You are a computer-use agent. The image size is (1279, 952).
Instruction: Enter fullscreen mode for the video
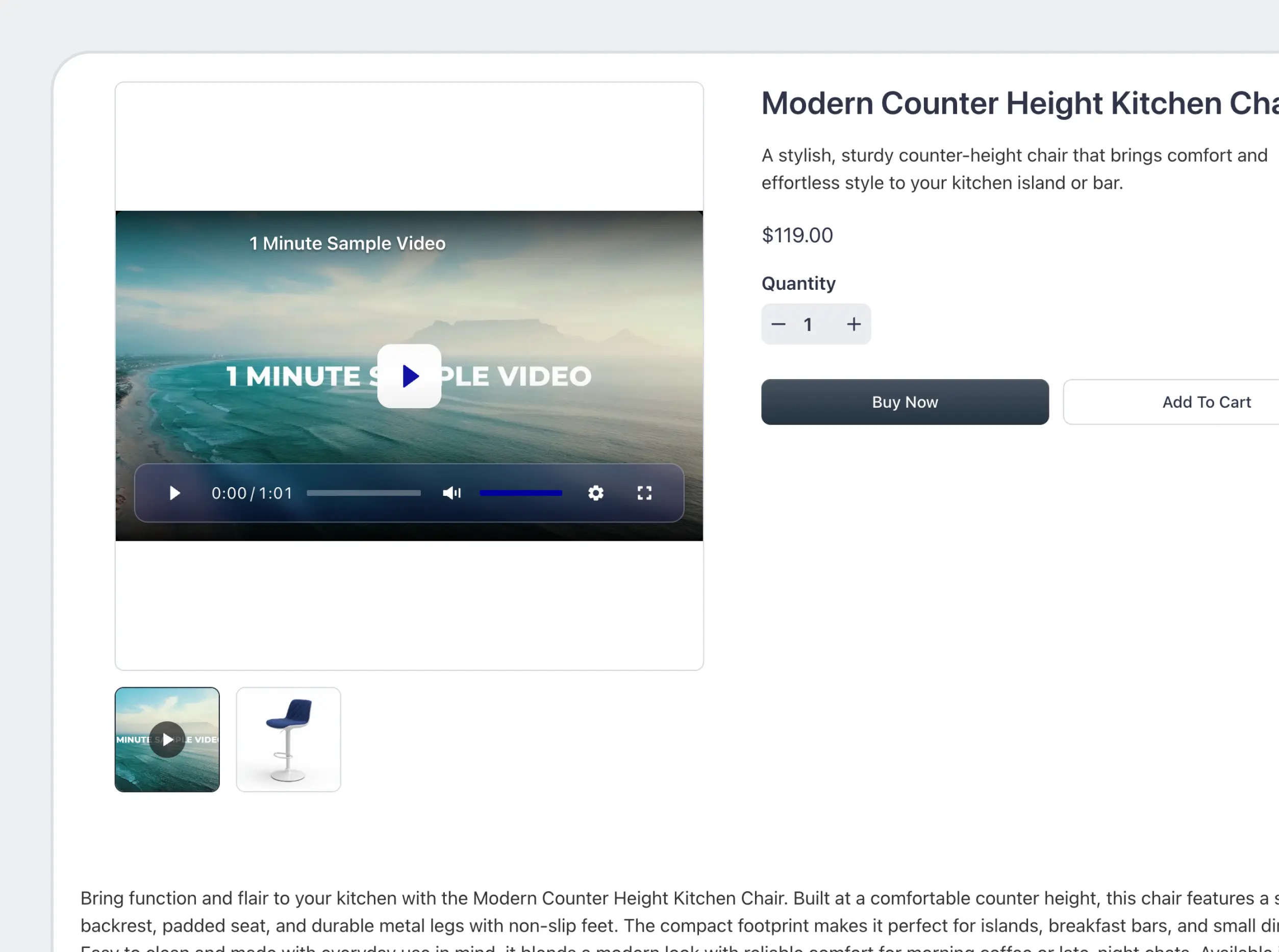[x=644, y=493]
